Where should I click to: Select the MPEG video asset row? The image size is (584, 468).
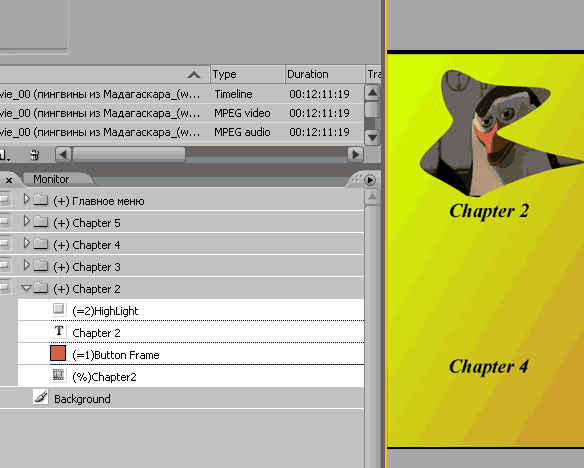(182, 113)
